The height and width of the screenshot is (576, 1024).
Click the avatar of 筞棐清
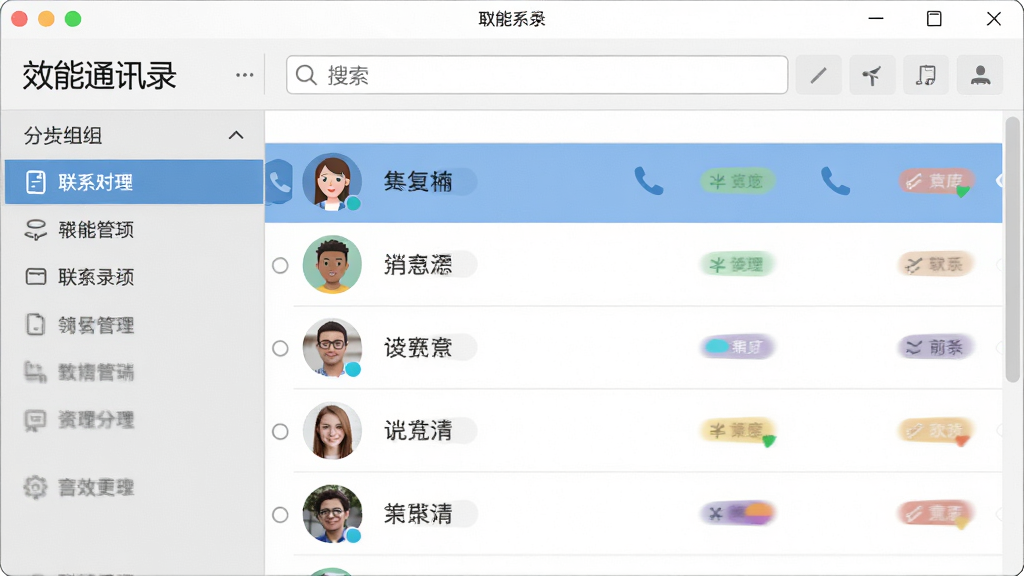pos(332,514)
